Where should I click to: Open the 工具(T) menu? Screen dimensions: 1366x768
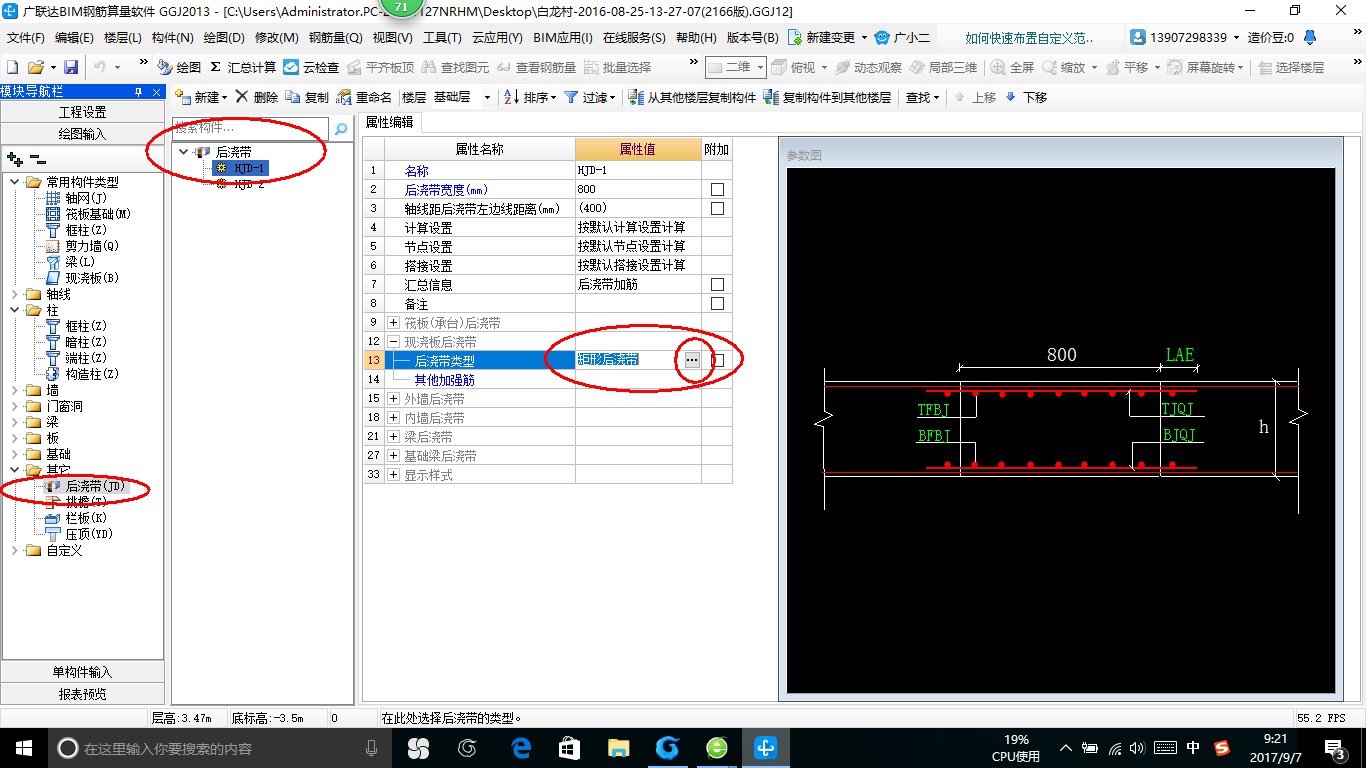442,38
